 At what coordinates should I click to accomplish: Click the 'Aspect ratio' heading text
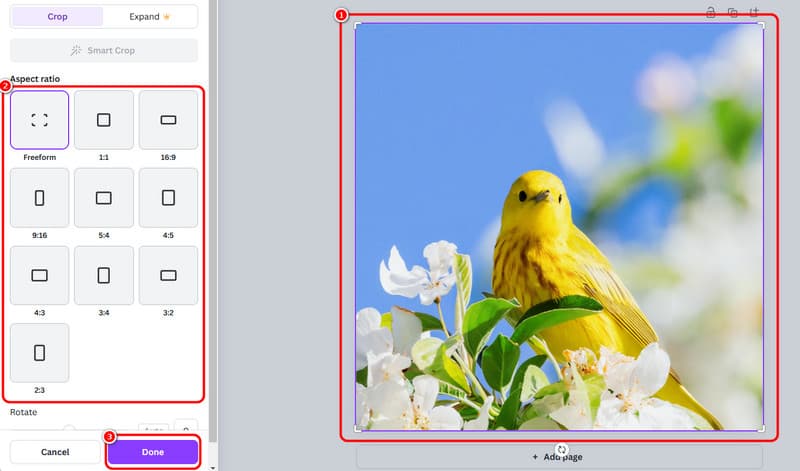point(35,79)
